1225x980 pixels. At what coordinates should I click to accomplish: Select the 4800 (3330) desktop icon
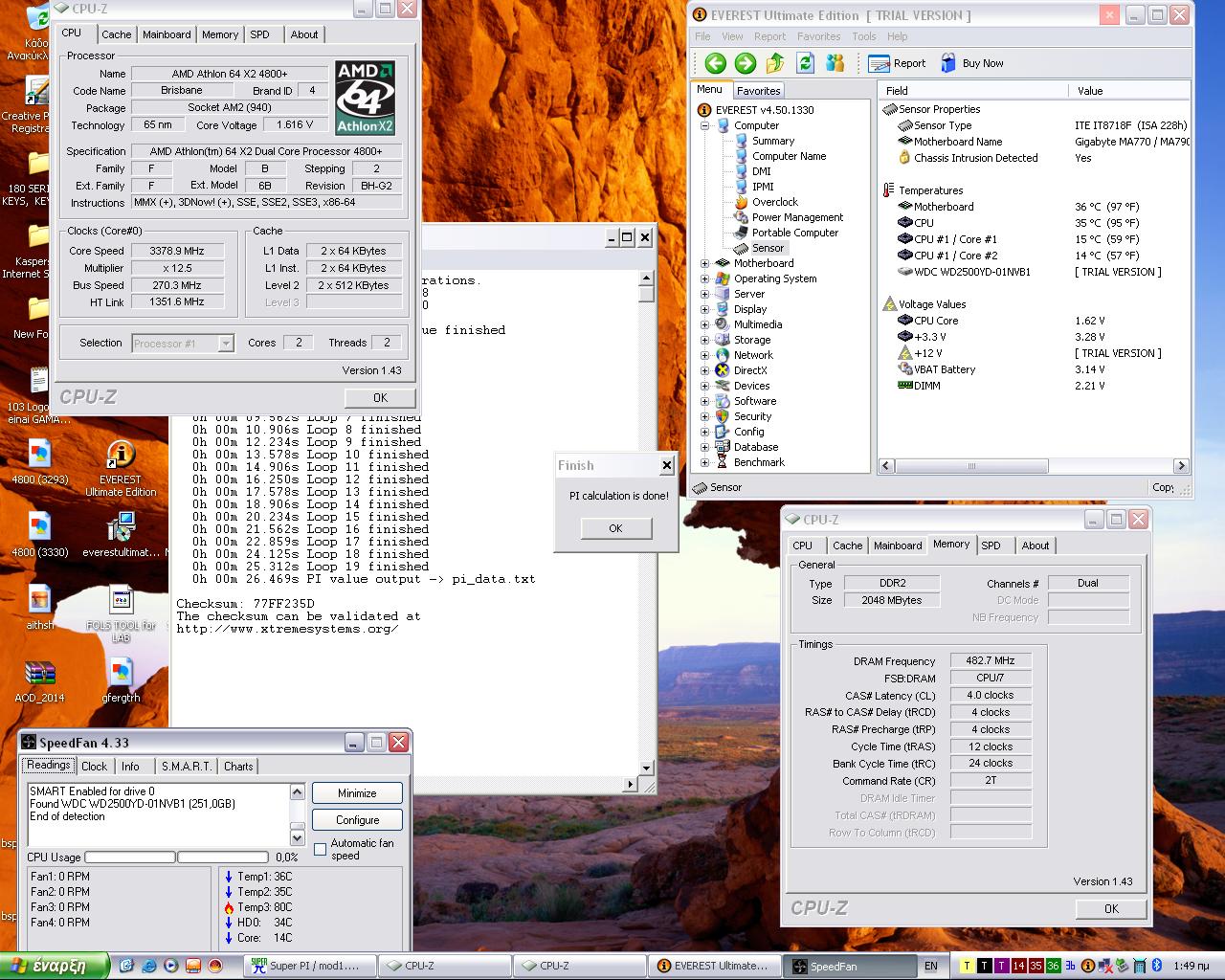click(39, 535)
